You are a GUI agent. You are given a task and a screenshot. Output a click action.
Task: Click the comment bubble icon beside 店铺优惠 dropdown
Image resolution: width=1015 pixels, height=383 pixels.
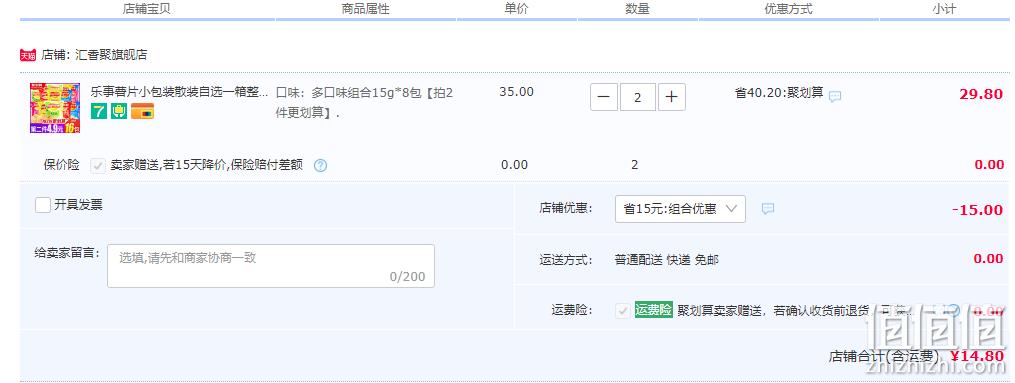point(768,209)
